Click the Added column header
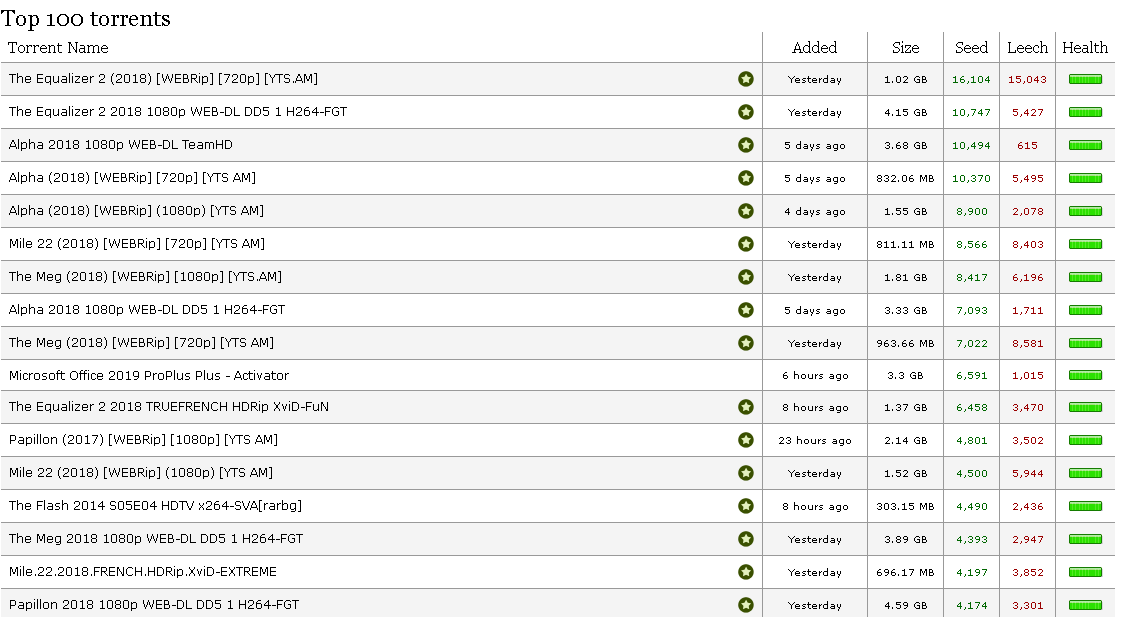The image size is (1125, 617). [814, 48]
